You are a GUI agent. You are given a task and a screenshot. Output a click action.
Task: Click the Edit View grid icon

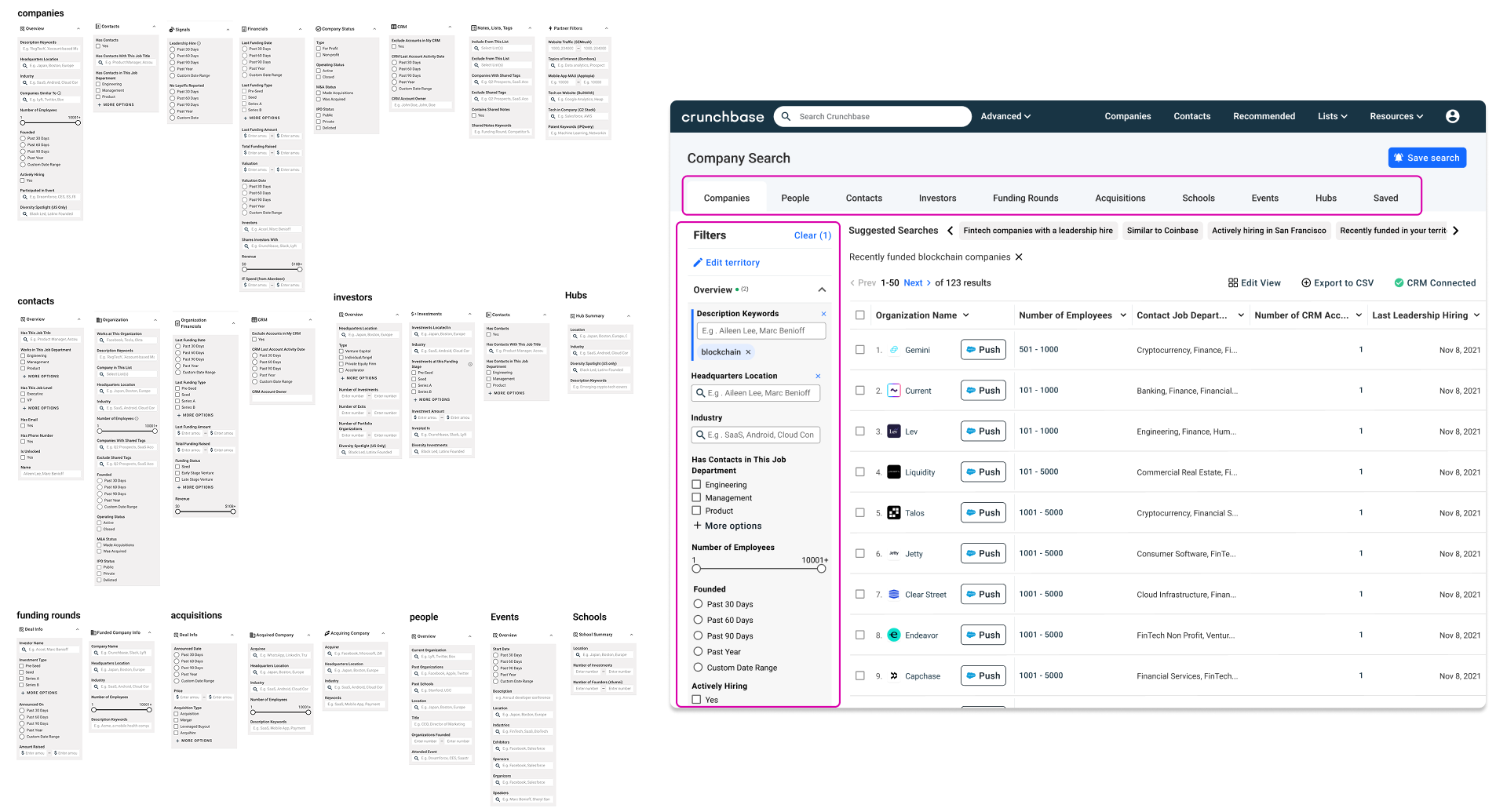point(1233,283)
